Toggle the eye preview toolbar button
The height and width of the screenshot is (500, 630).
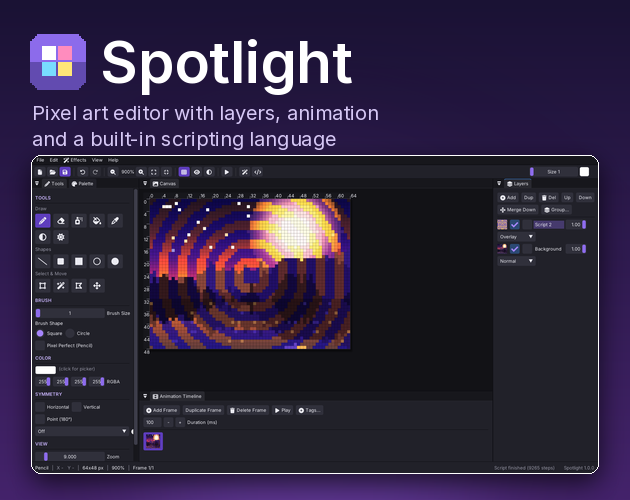(197, 172)
